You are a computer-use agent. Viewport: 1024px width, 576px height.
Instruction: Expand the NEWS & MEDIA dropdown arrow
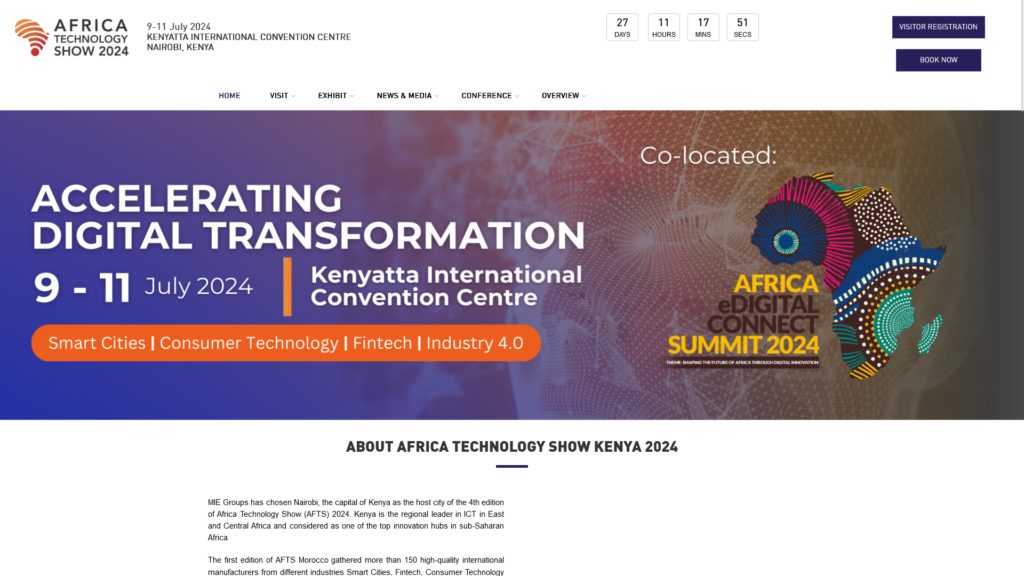tap(437, 96)
